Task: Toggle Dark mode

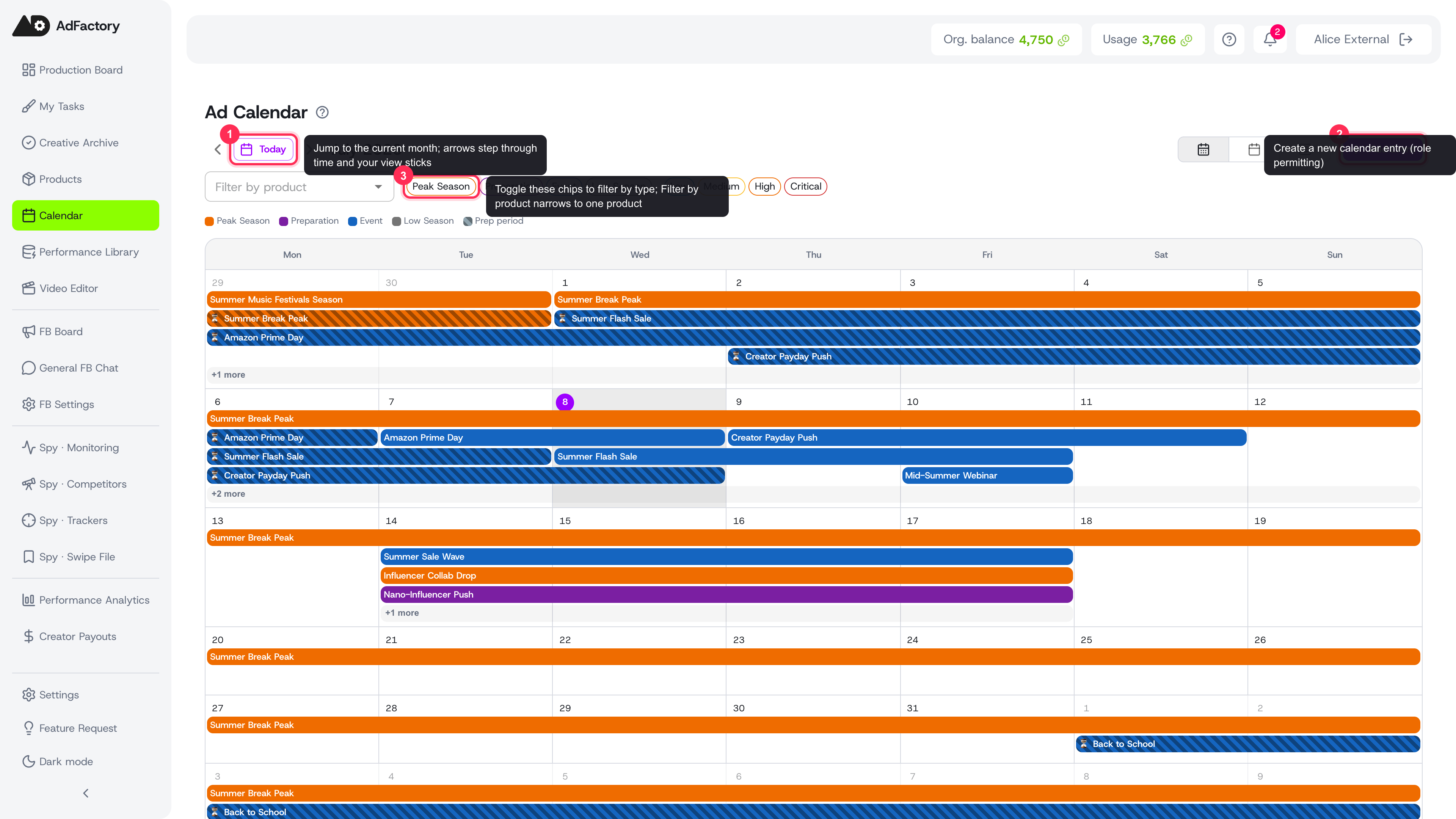Action: click(x=85, y=761)
